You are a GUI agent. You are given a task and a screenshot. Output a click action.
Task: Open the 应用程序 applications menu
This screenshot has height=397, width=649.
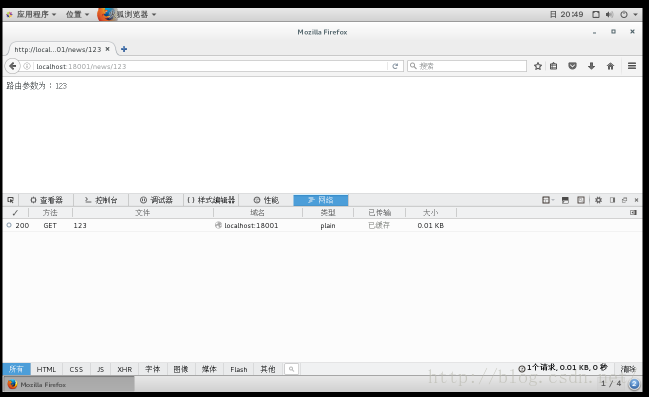(32, 14)
